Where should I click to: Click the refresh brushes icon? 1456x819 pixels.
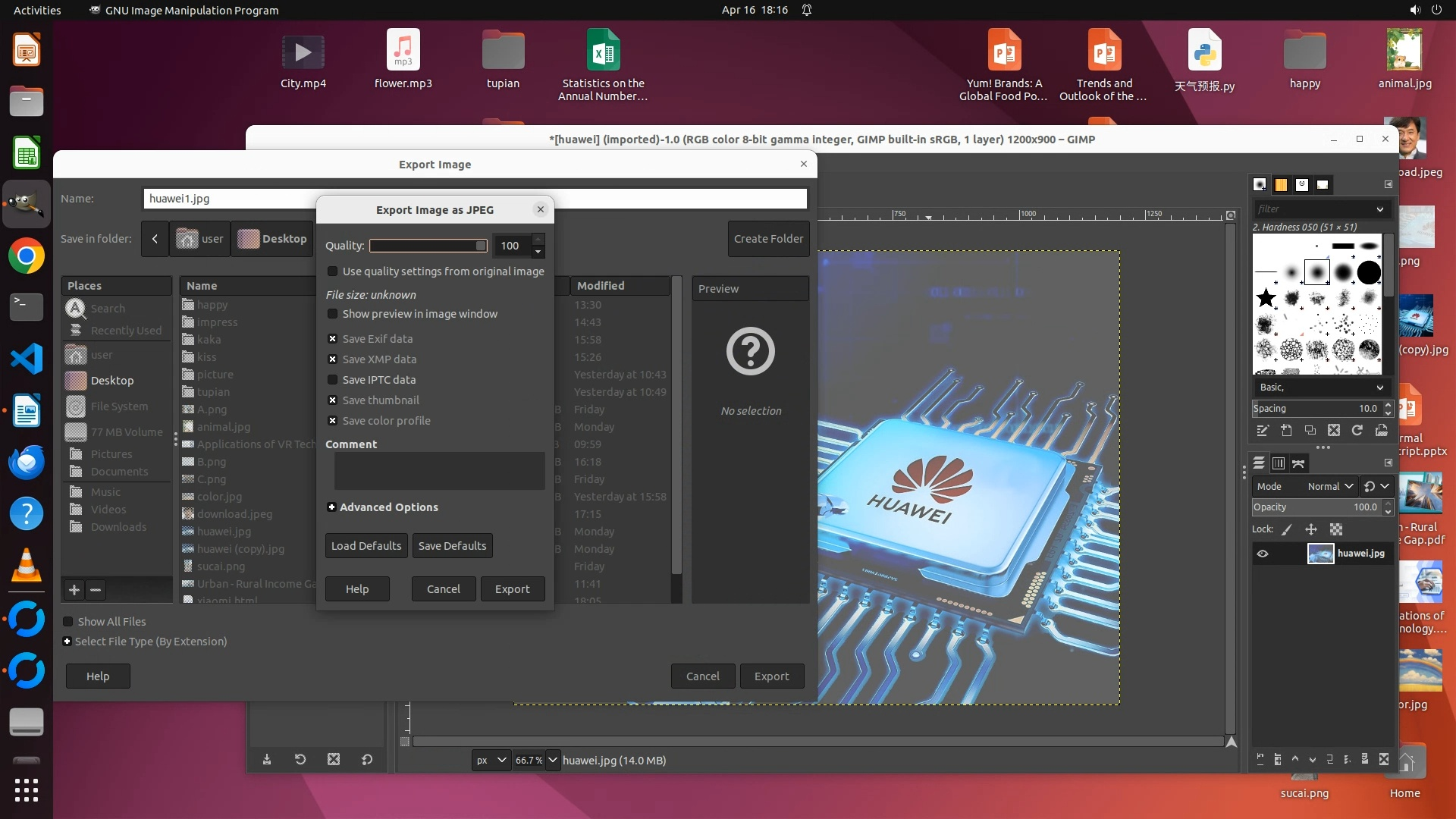[x=1357, y=430]
